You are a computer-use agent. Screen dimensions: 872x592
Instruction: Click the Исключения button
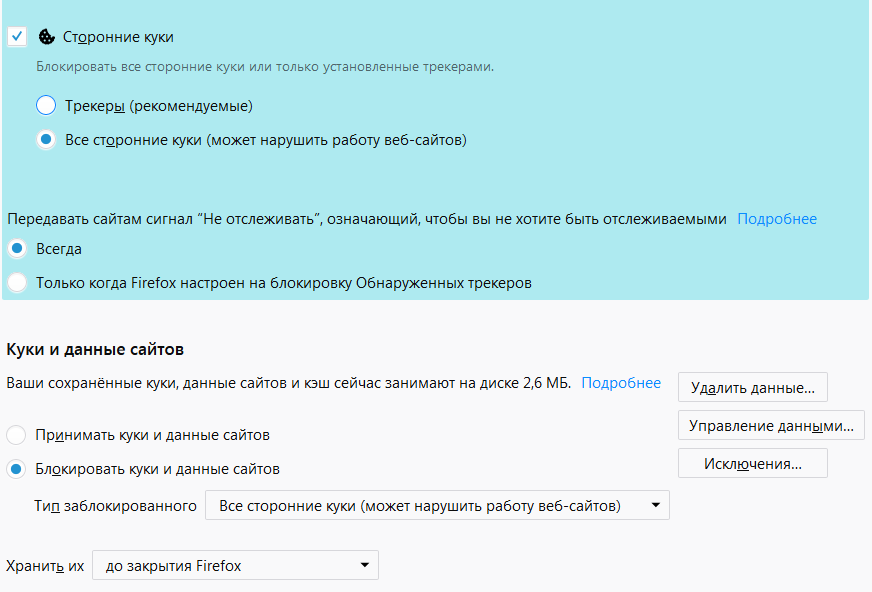point(752,464)
